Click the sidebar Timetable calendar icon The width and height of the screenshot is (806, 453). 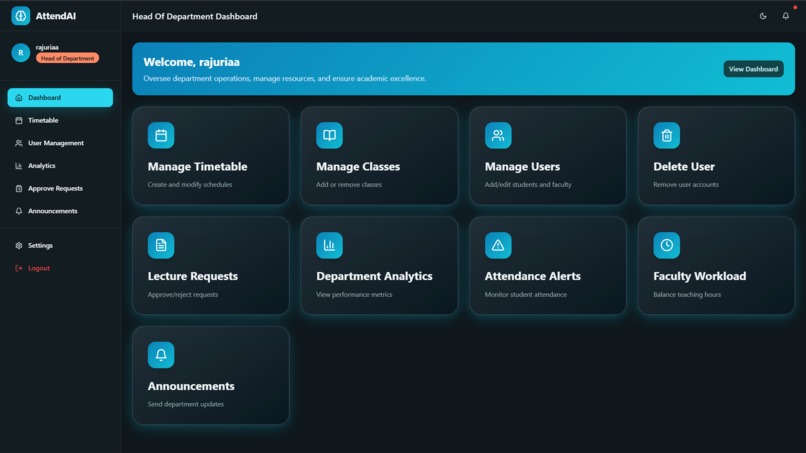(x=19, y=120)
